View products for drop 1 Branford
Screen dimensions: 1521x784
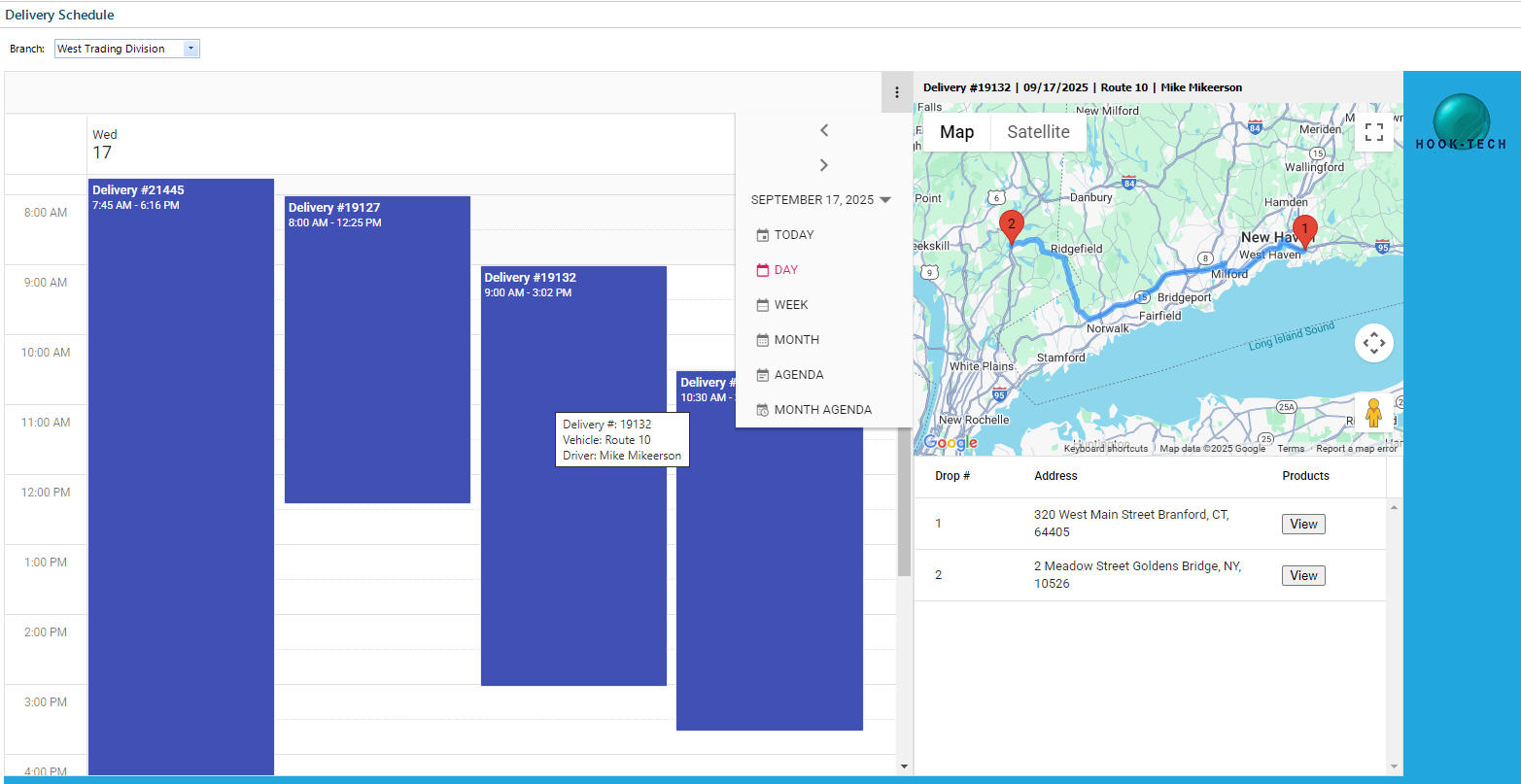point(1303,524)
